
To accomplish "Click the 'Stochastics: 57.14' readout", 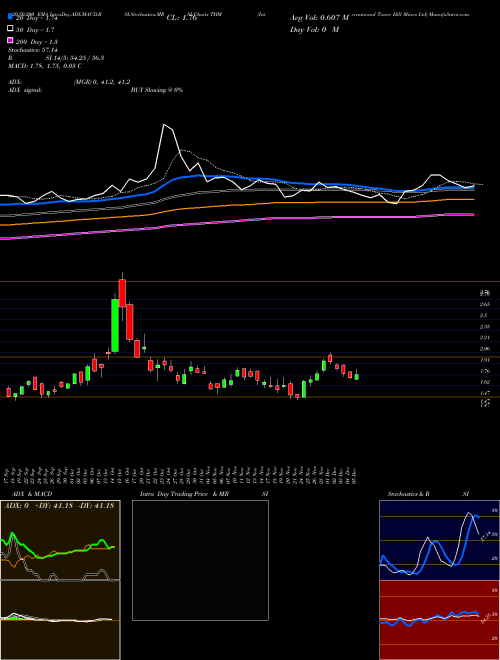I will (x=33, y=50).
